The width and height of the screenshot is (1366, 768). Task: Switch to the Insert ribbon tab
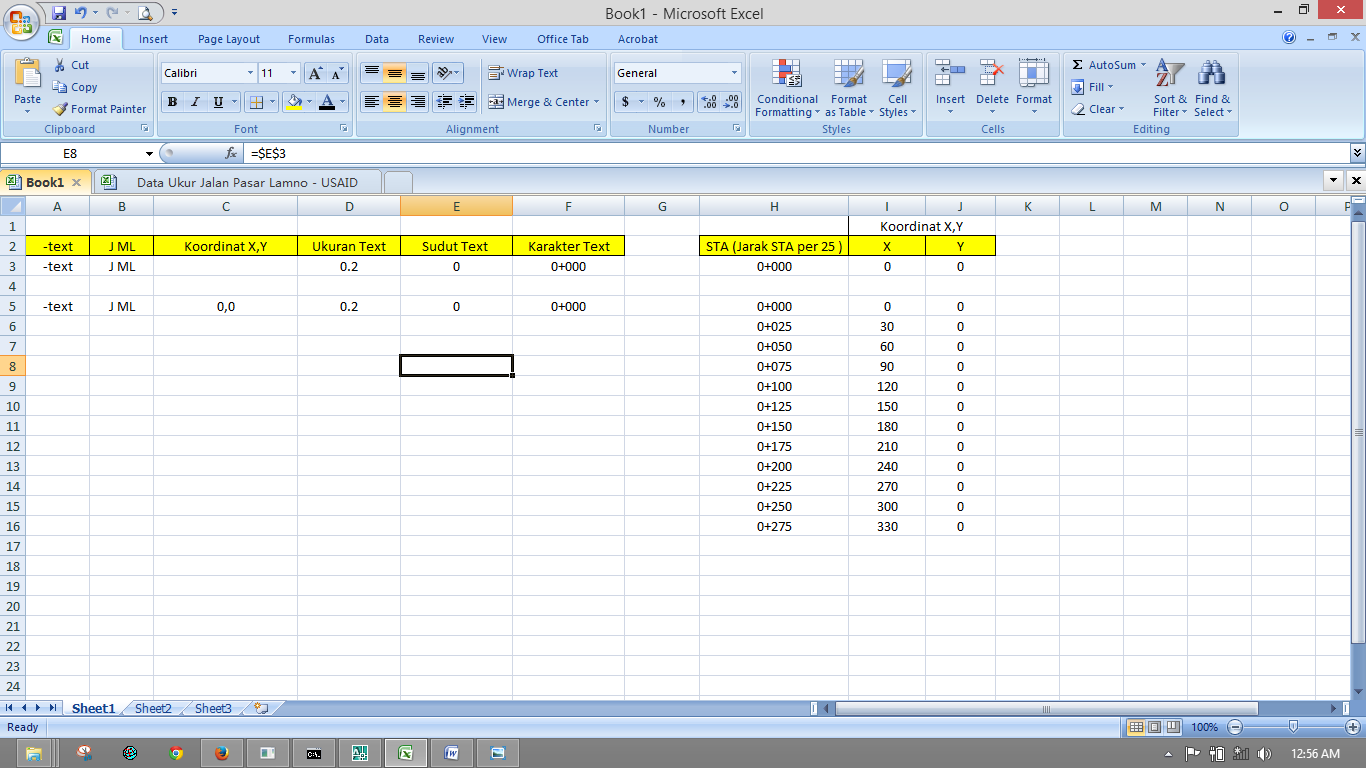pos(154,39)
